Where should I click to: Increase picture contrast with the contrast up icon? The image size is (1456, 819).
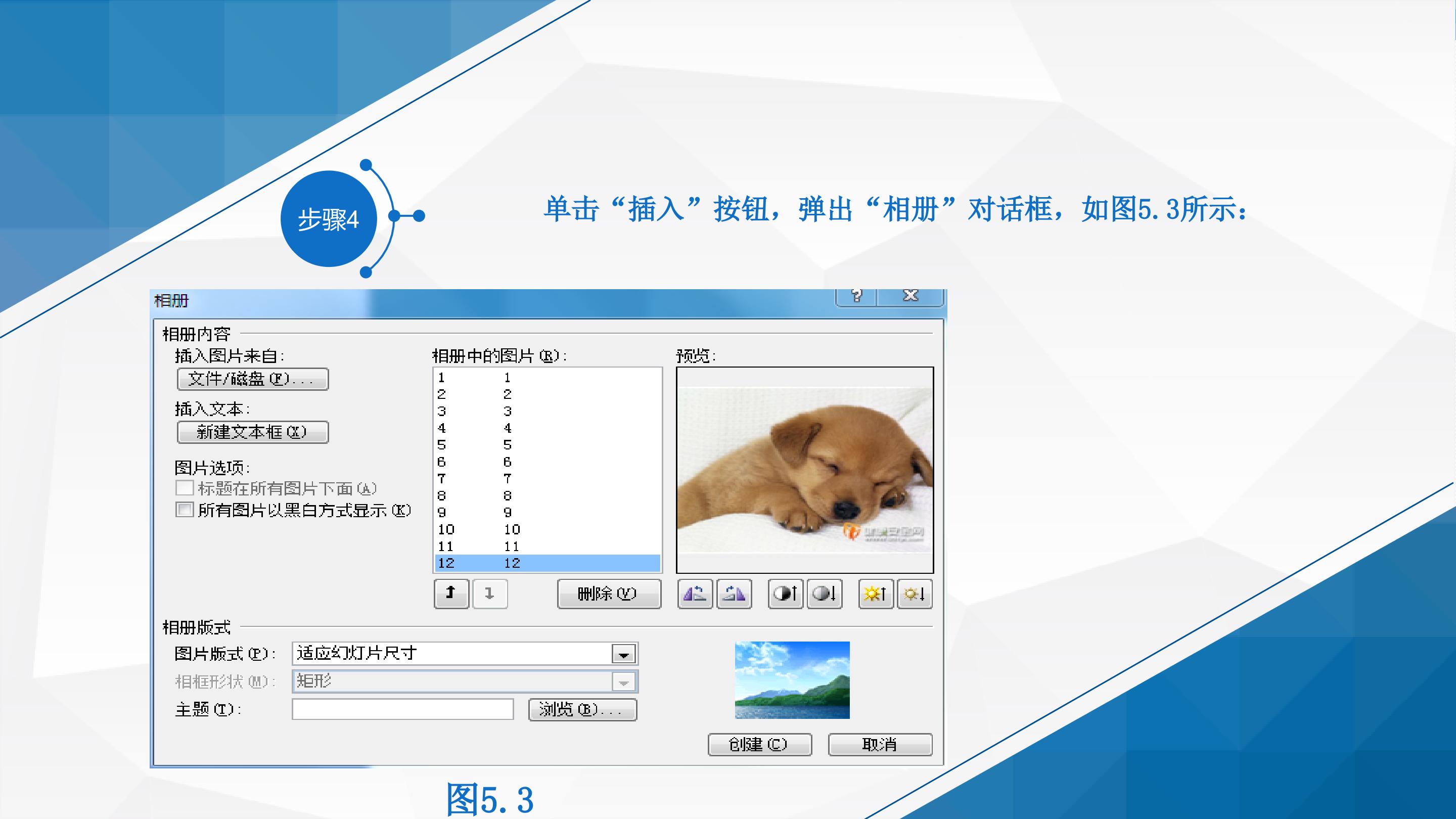click(785, 594)
